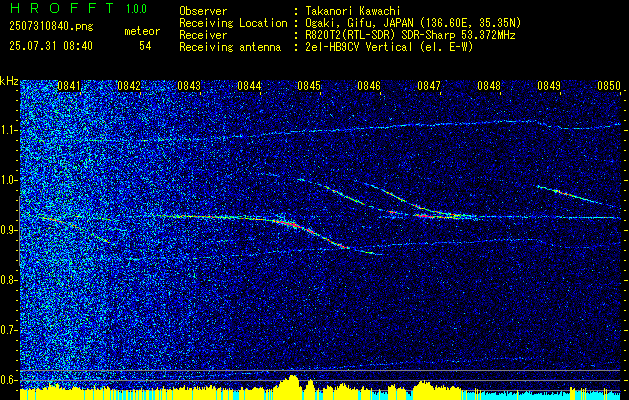Click the kHz axis unit label
Image resolution: width=629 pixels, height=400 pixels.
(9, 81)
